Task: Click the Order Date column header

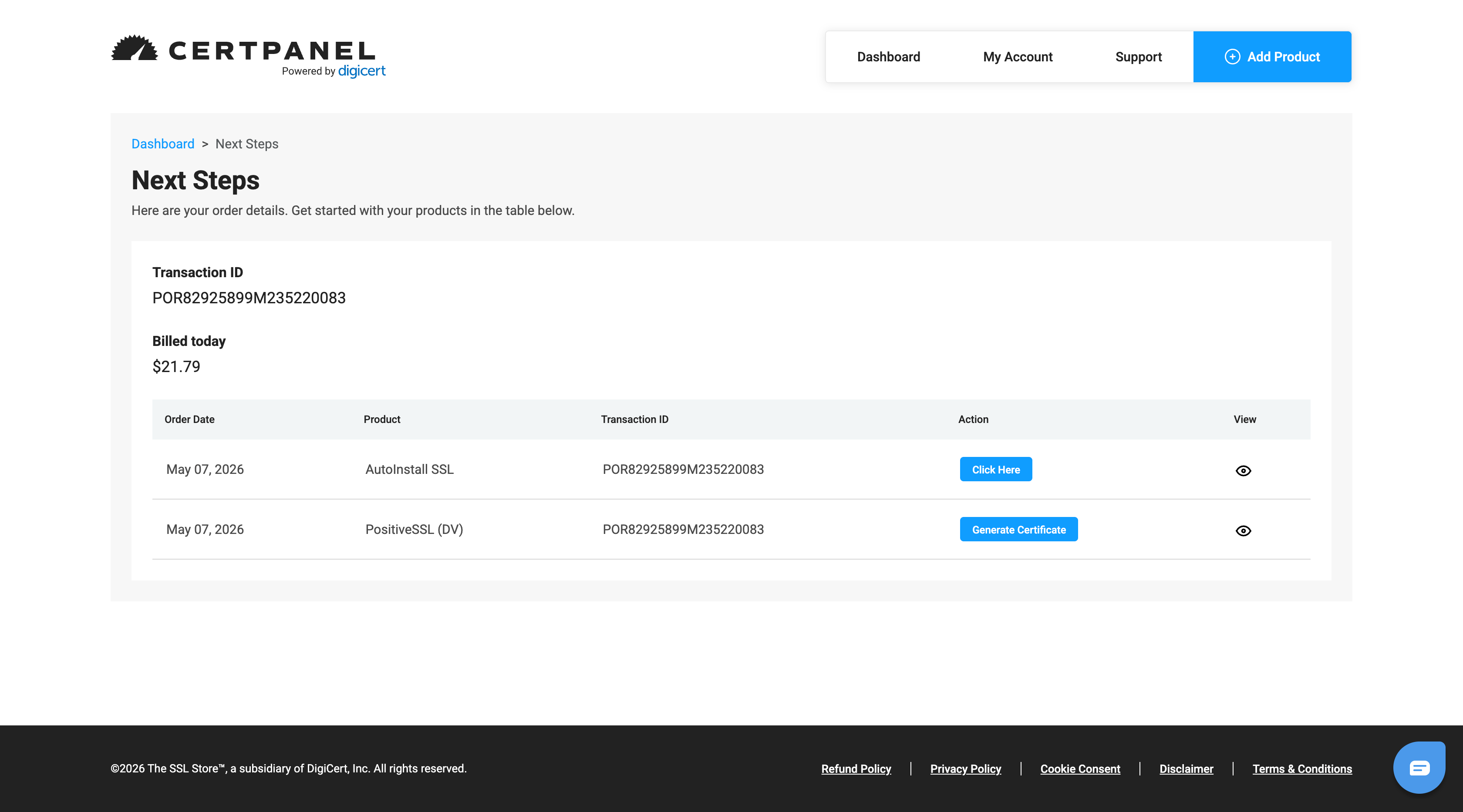Action: point(190,419)
